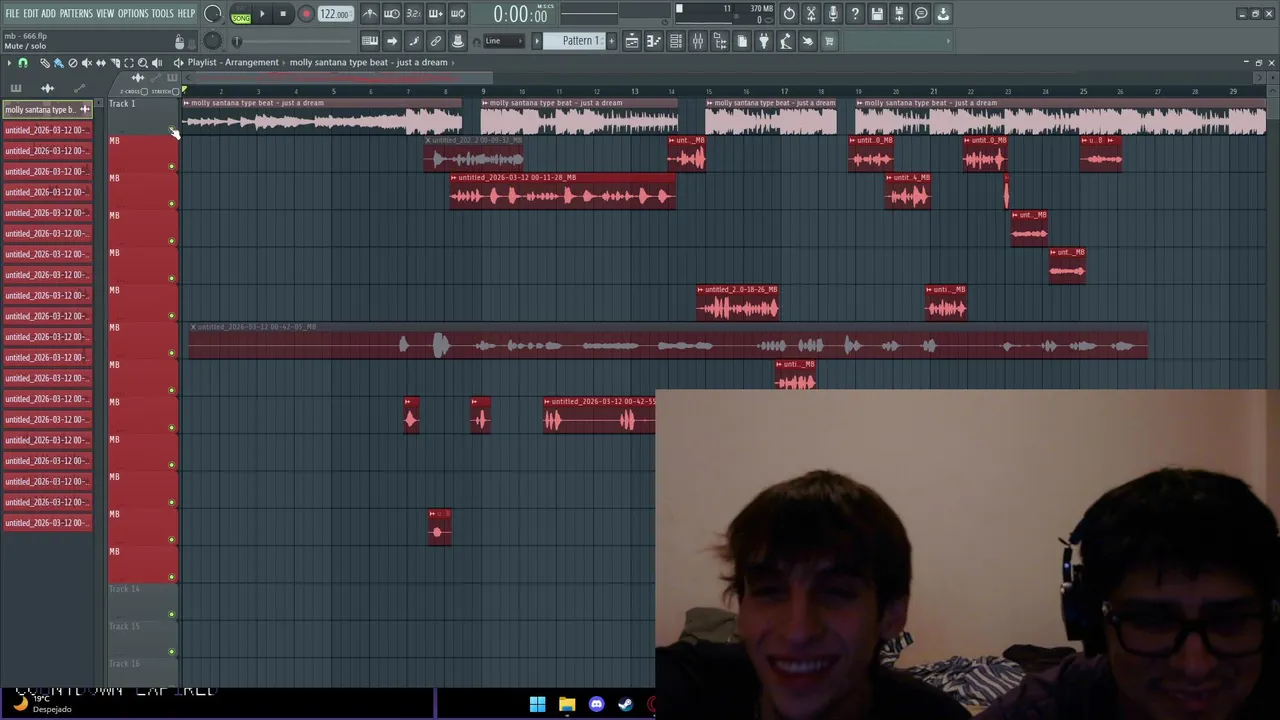Viewport: 1280px width, 720px height.
Task: Open the render/export save-as icon
Action: (x=899, y=14)
